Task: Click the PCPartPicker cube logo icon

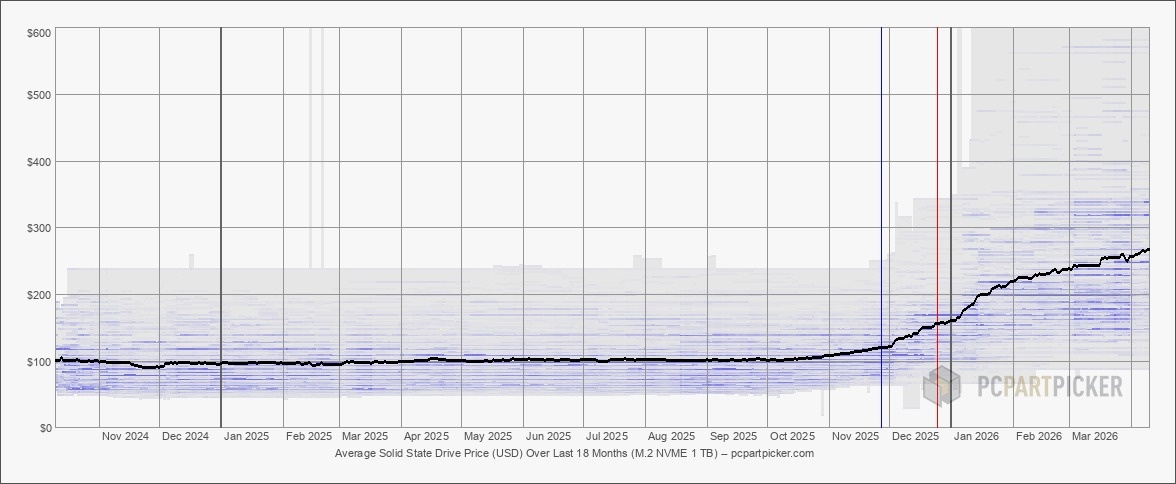Action: pos(942,386)
